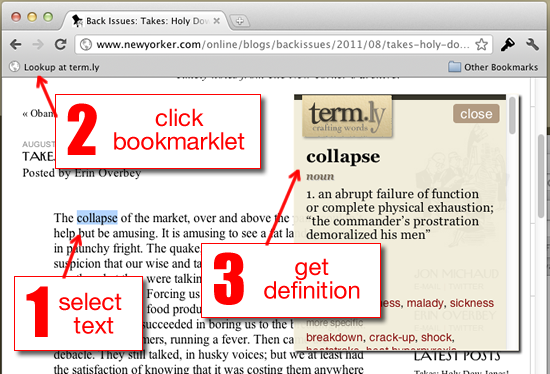Click the browser forward arrow
550x374 pixels.
[x=38, y=45]
